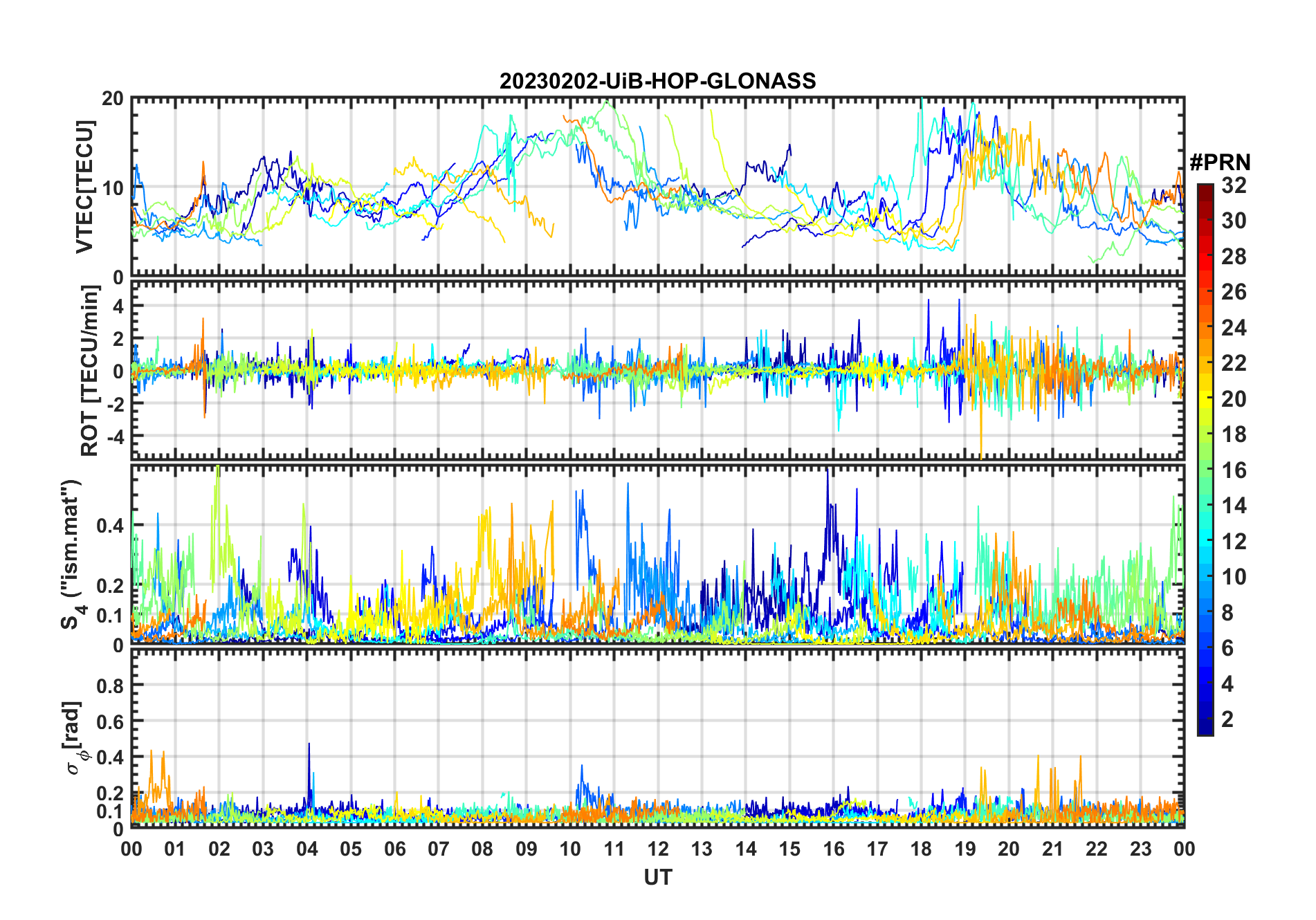Click the -4 tick on ROT axis
The height and width of the screenshot is (920, 1316).
coord(115,436)
